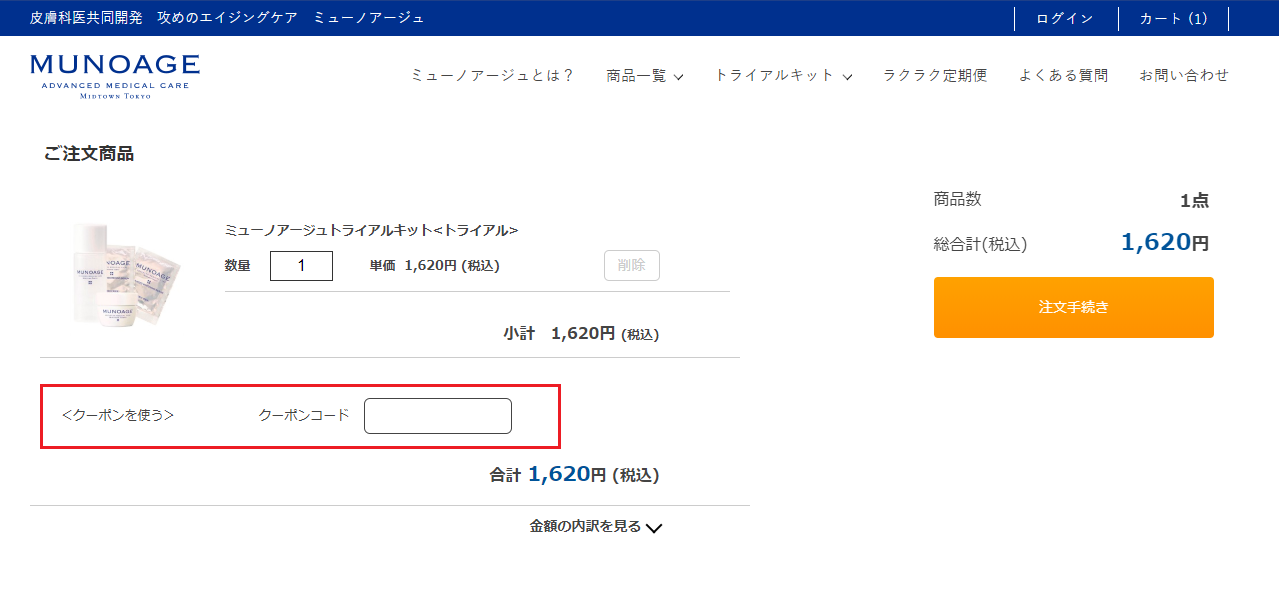Viewport: 1279px width, 597px height.
Task: Click the 小計 subtotal amount
Action: point(581,334)
